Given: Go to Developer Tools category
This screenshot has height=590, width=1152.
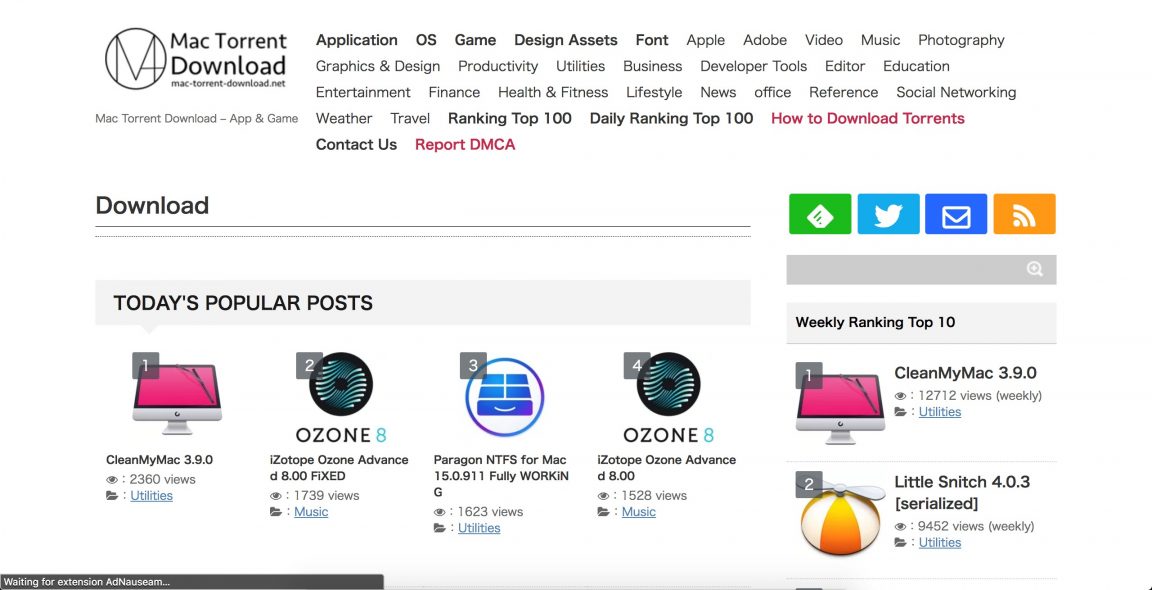Looking at the screenshot, I should (753, 66).
